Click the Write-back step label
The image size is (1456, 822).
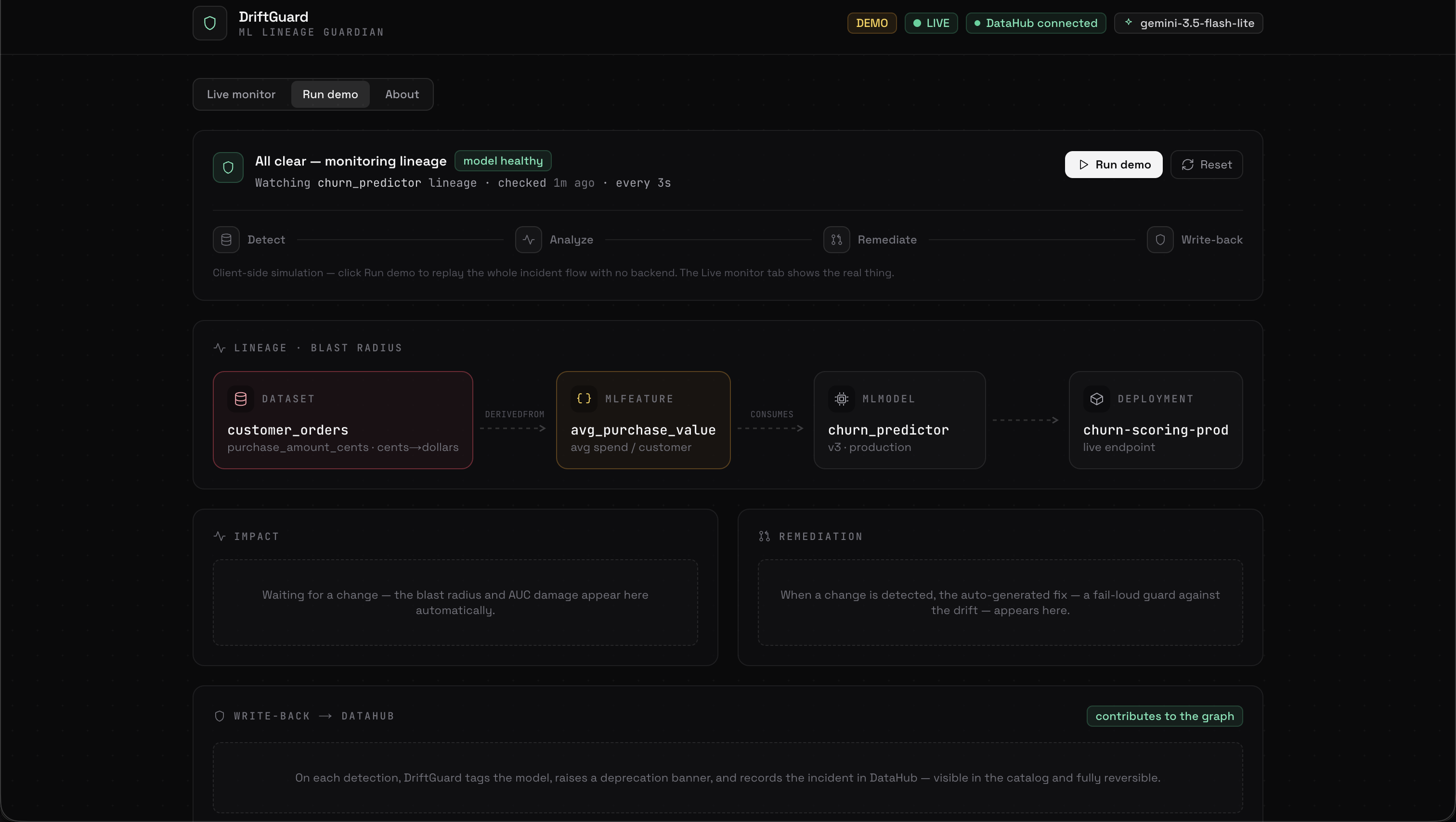tap(1212, 240)
